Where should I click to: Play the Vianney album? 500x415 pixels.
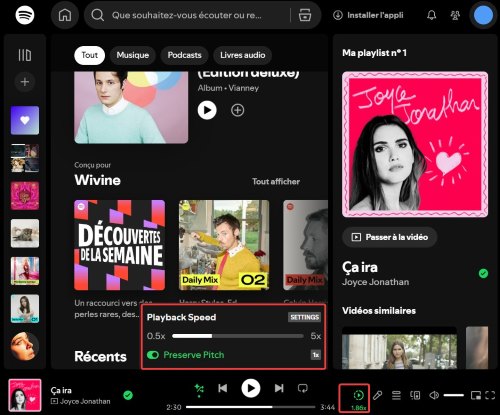pos(207,110)
